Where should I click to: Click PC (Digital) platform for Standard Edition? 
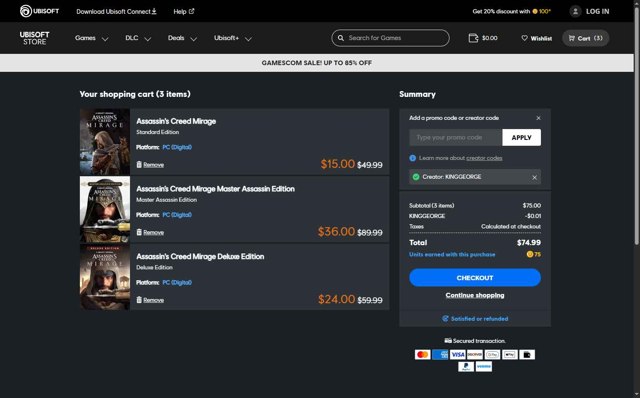click(x=177, y=147)
